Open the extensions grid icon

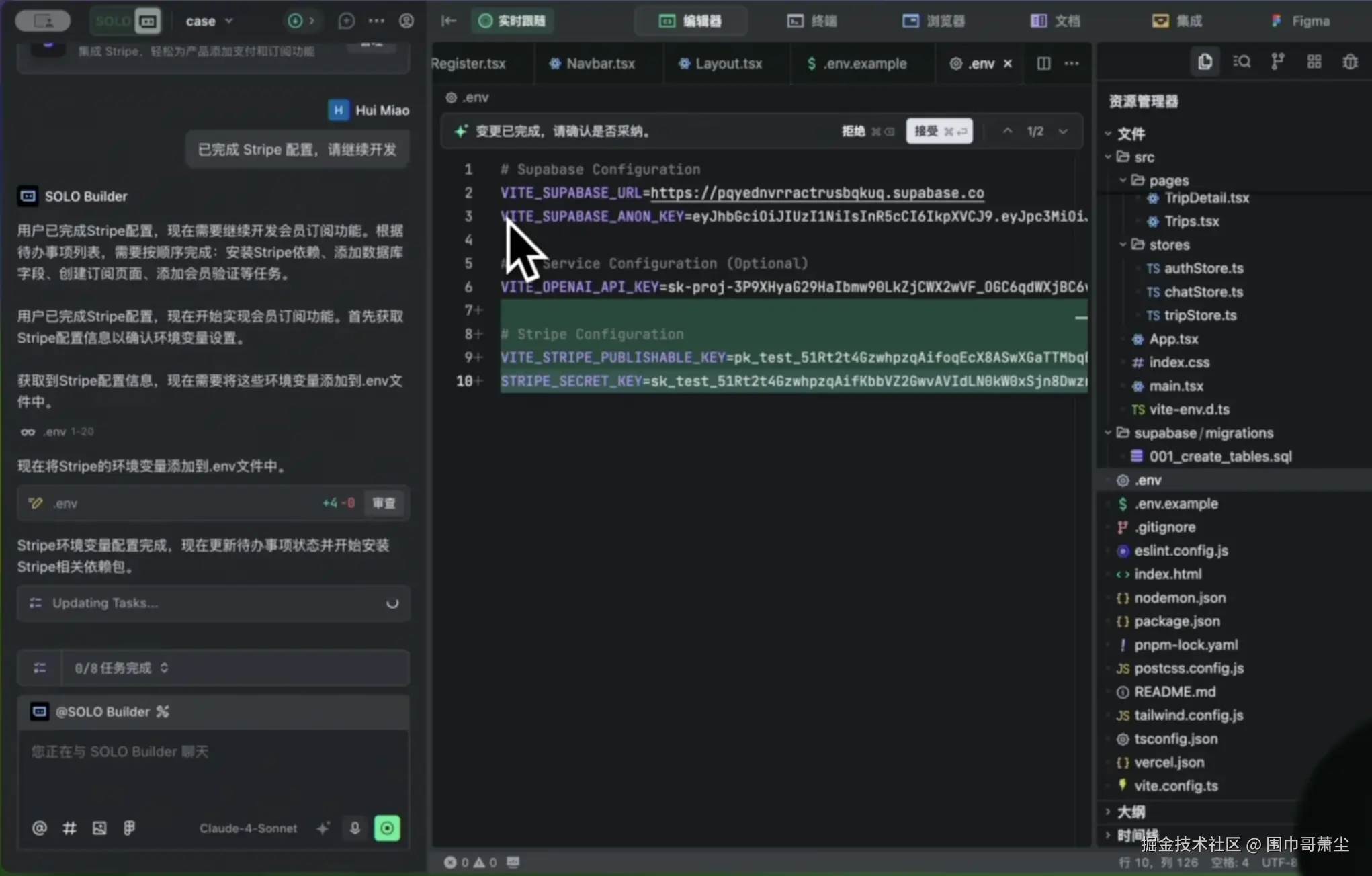(1314, 62)
